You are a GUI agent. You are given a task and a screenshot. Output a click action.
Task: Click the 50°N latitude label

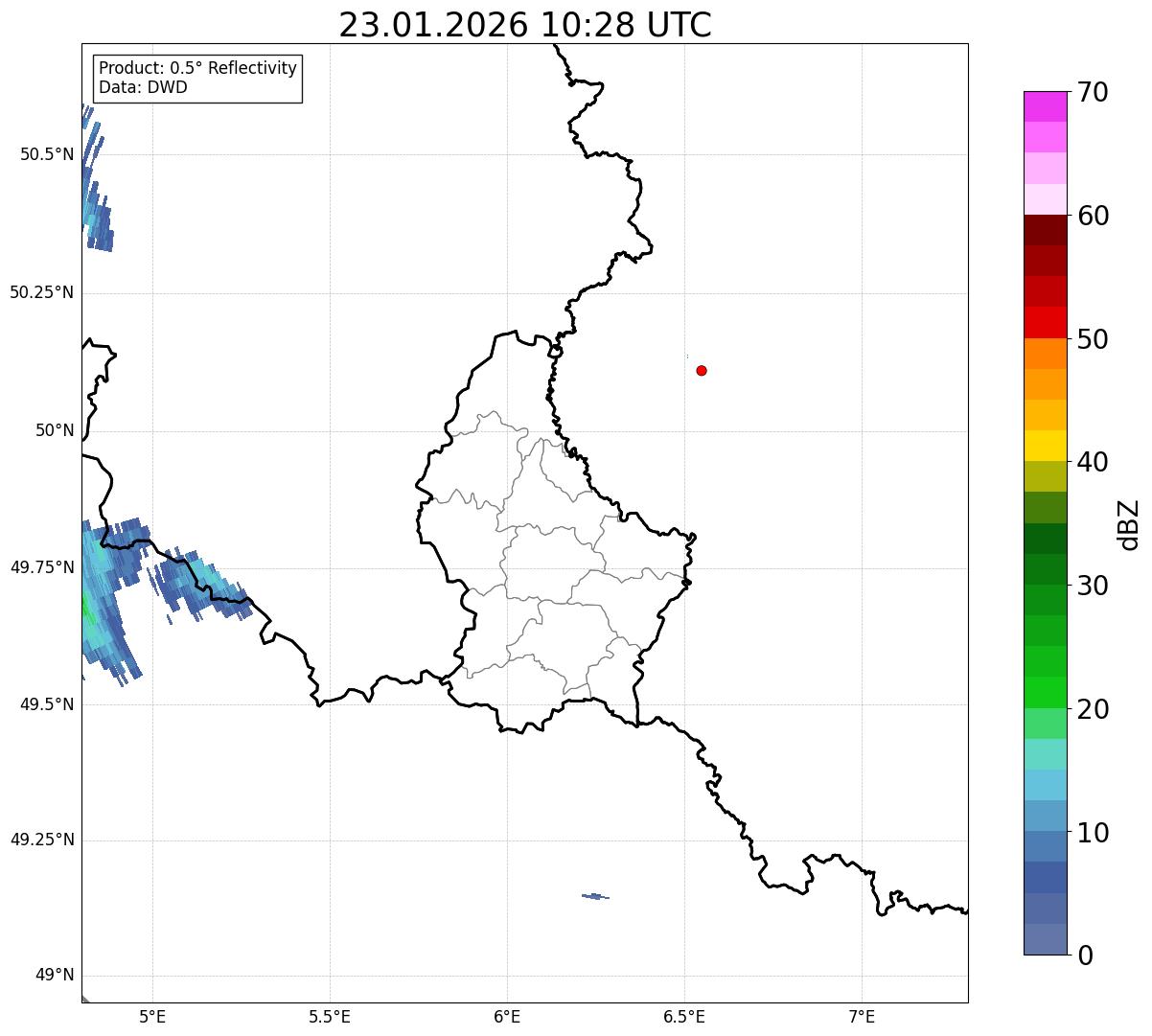click(x=55, y=430)
